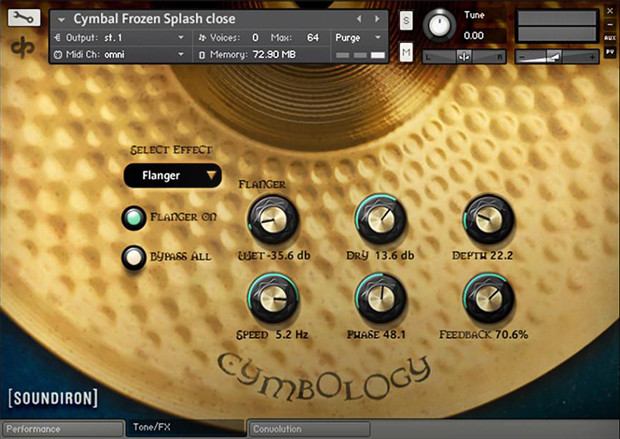Click the Memory 72.90 MB readout
The height and width of the screenshot is (439, 620).
point(274,55)
